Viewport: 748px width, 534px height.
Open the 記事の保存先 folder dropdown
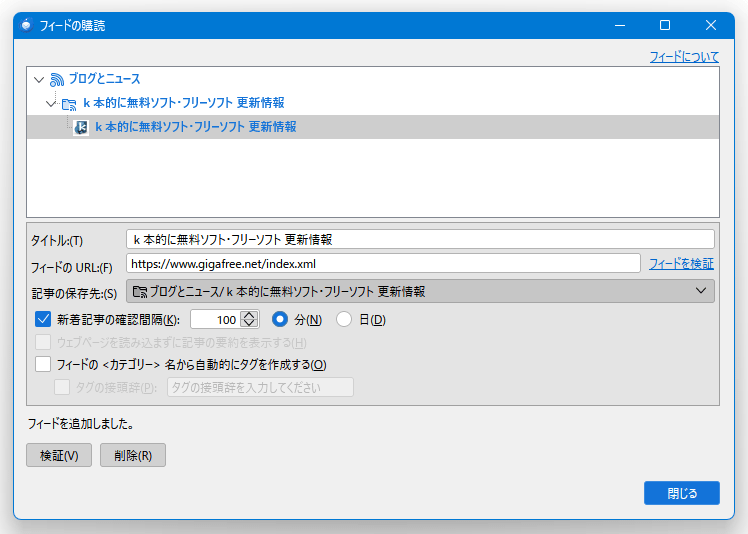click(420, 291)
